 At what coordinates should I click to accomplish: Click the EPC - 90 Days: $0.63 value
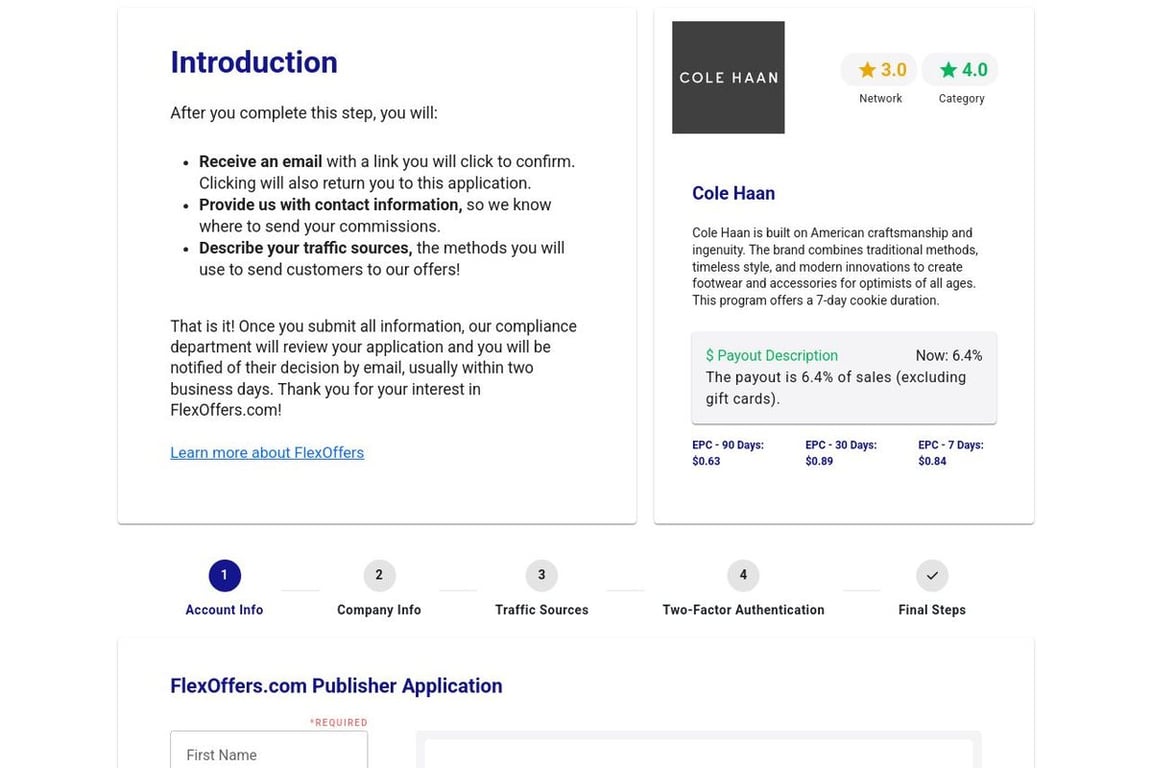(x=728, y=453)
